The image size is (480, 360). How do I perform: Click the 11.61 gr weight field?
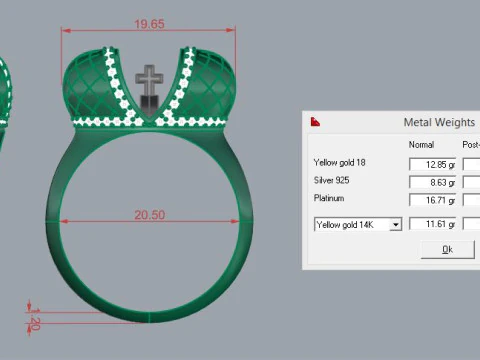click(432, 224)
